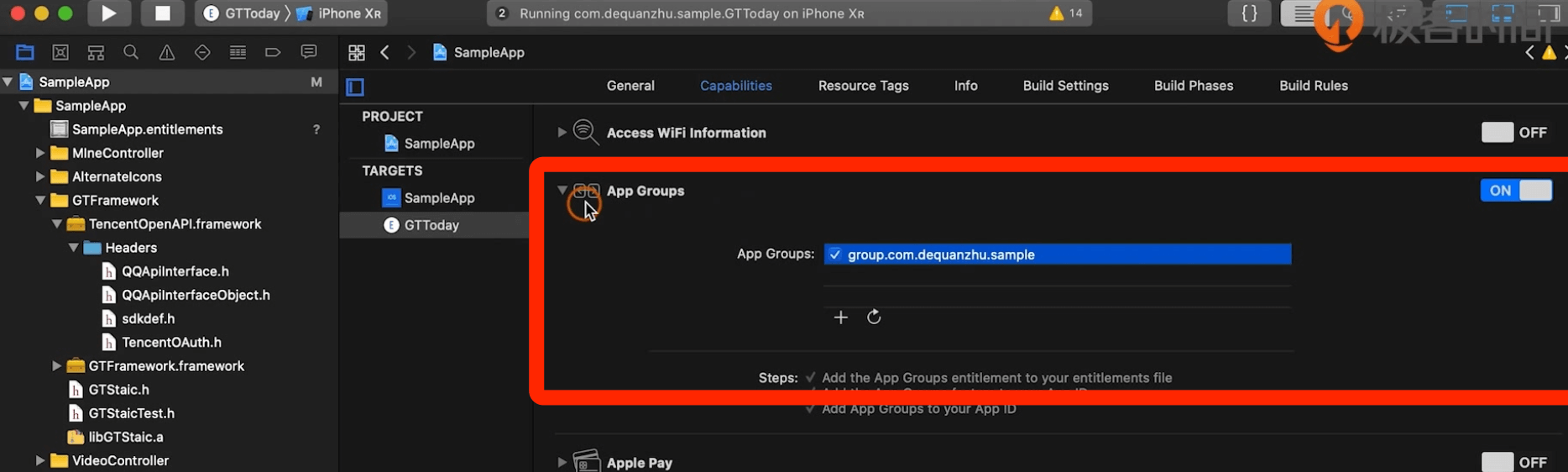This screenshot has width=1568, height=472.
Task: Go to previous issue arrow in jump bar
Action: (x=1529, y=52)
